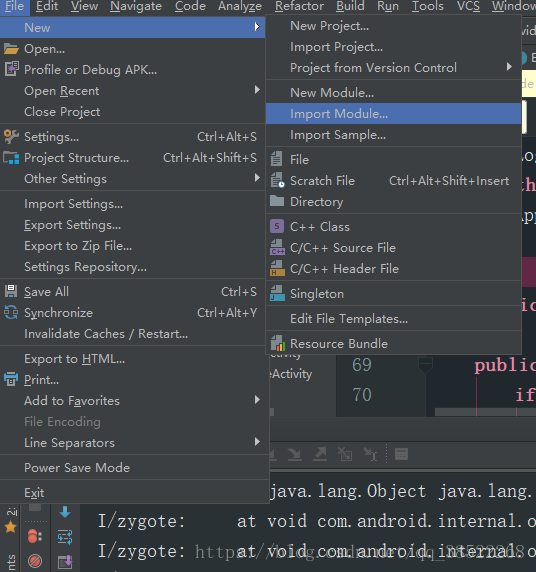This screenshot has height=572, width=536.
Task: Expand the New submenu arrow
Action: click(x=257, y=27)
